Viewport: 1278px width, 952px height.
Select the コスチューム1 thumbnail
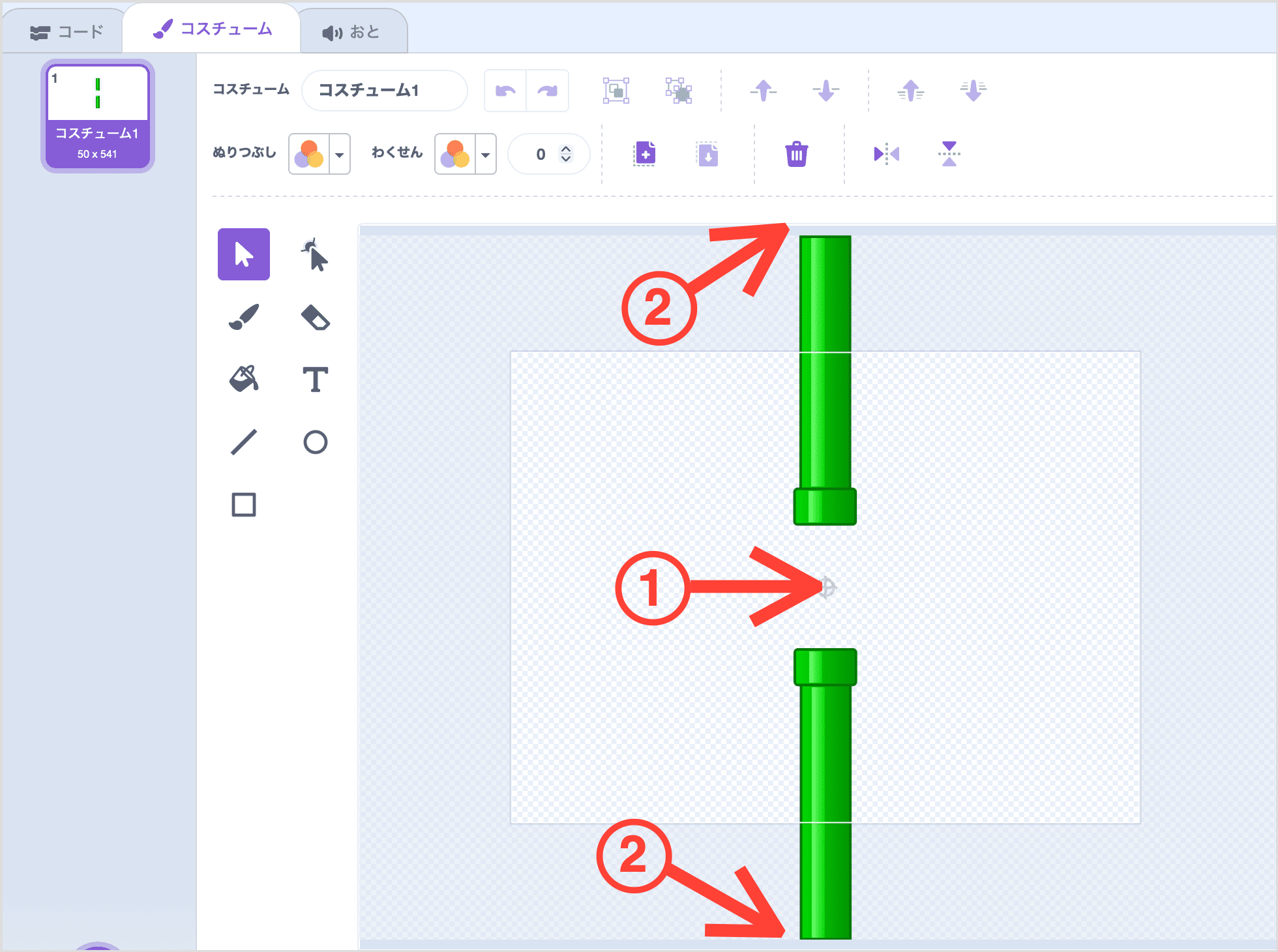point(98,116)
